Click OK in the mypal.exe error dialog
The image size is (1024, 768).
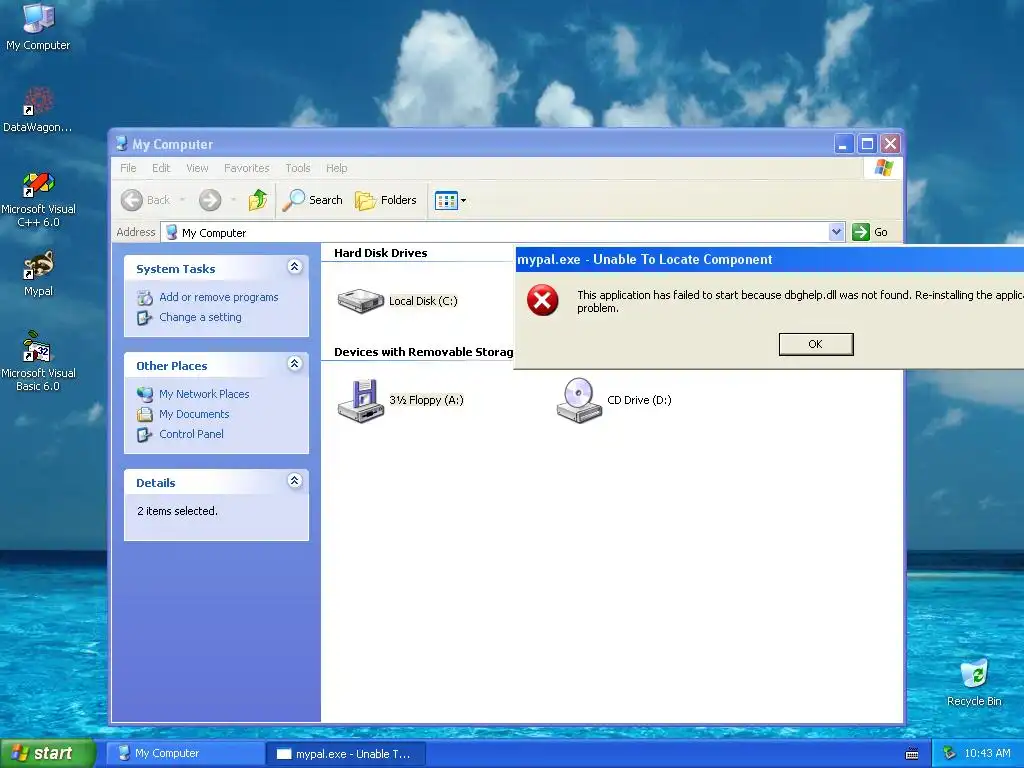point(816,344)
